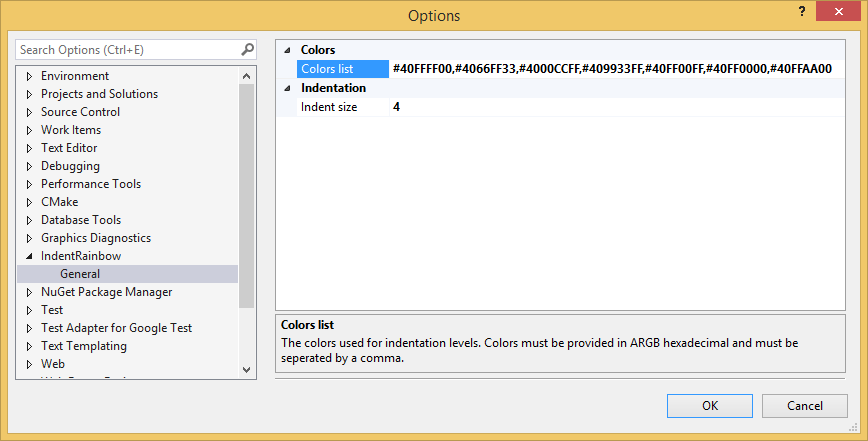The width and height of the screenshot is (868, 441).
Task: Expand the Text Editor node
Action: 29,148
